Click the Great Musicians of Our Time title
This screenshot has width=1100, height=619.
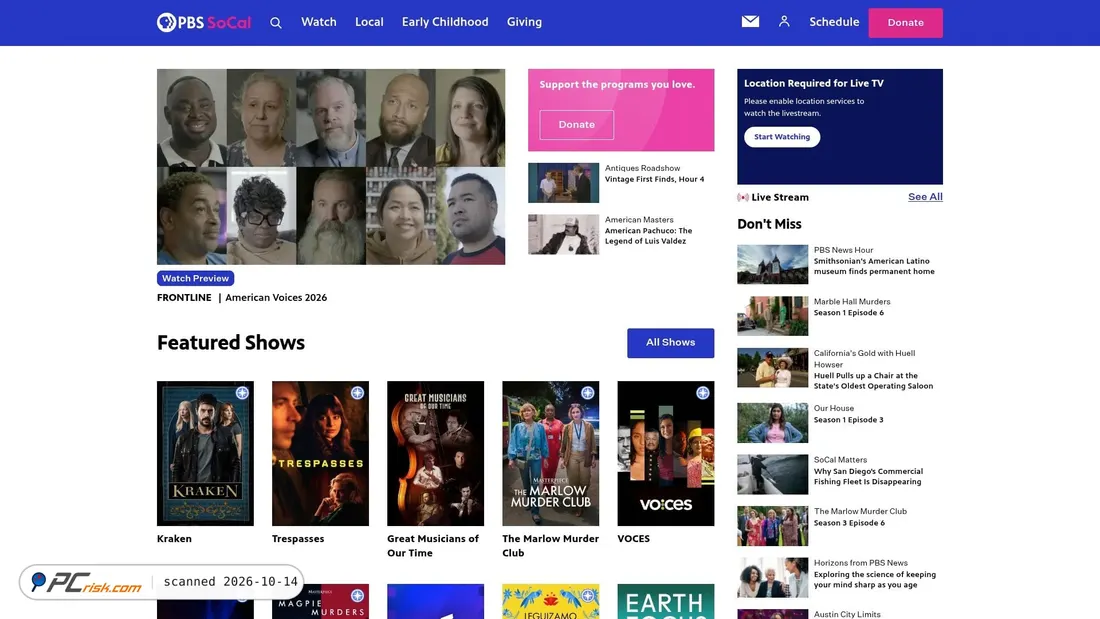(433, 546)
